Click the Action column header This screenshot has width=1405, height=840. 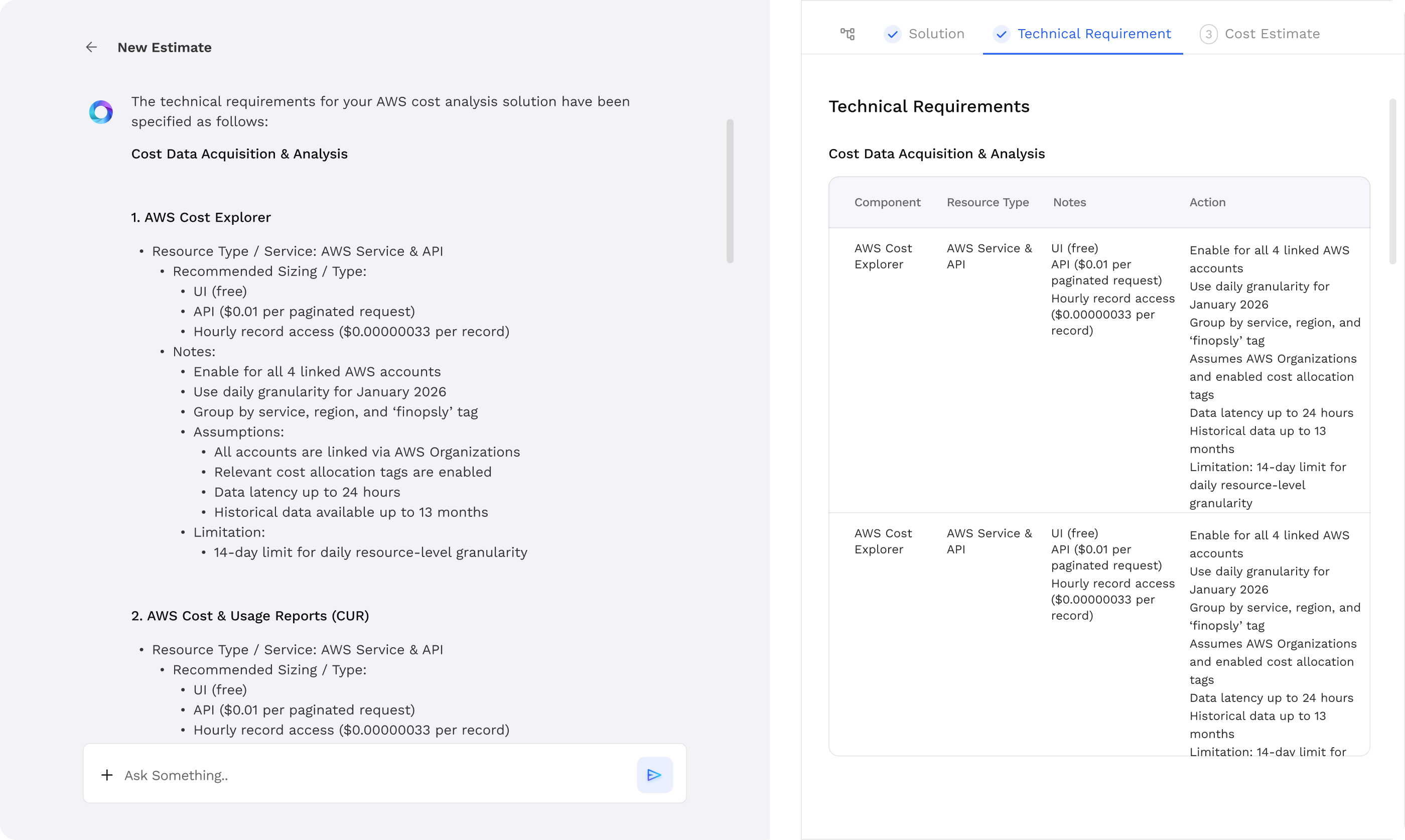[1207, 203]
